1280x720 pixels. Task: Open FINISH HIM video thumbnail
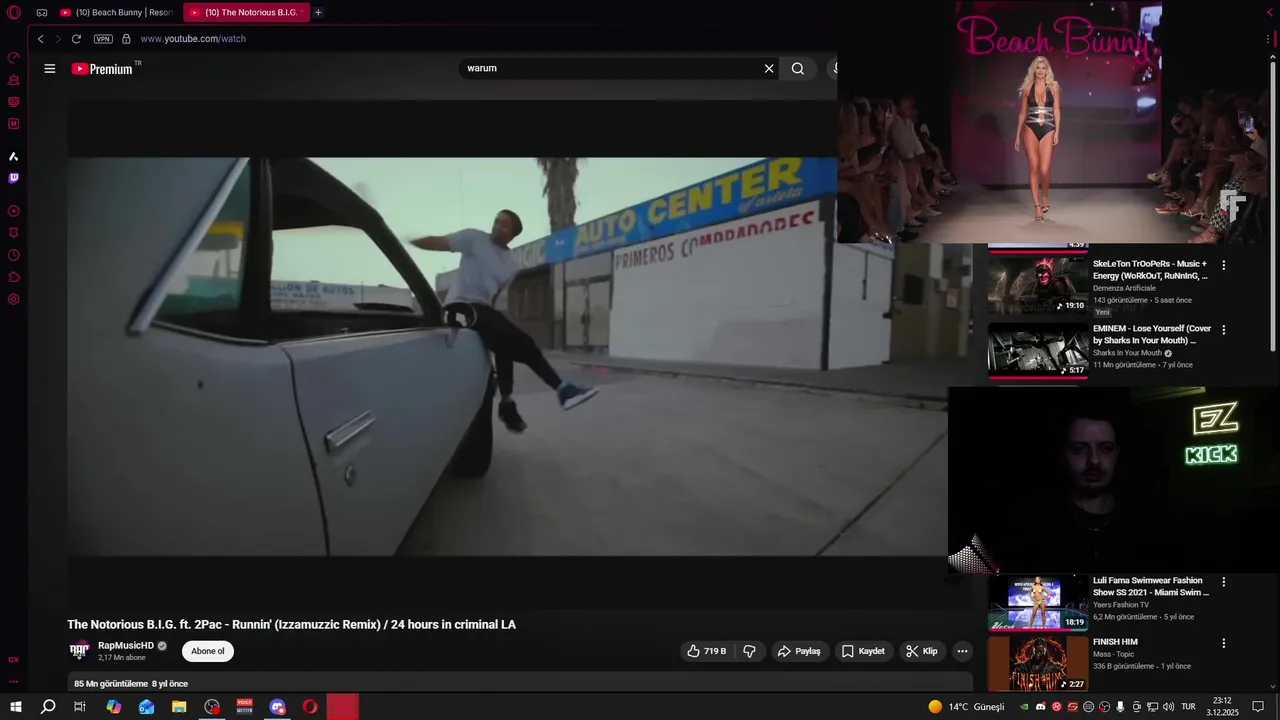point(1038,664)
